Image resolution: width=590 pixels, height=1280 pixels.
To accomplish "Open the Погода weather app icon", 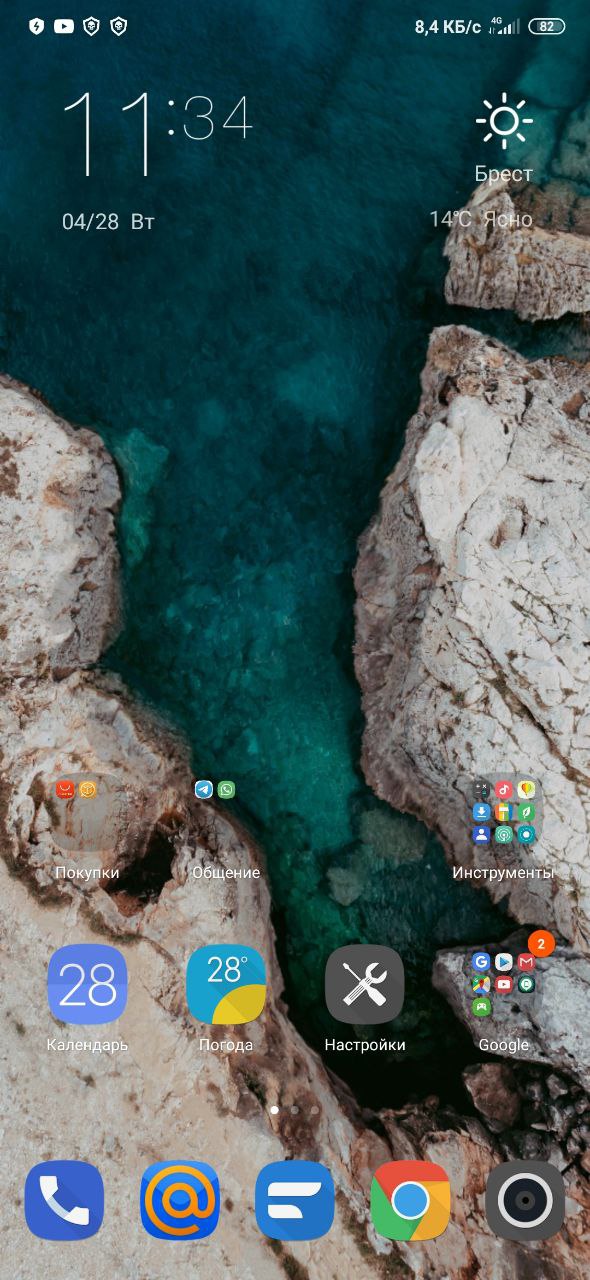I will pos(226,984).
